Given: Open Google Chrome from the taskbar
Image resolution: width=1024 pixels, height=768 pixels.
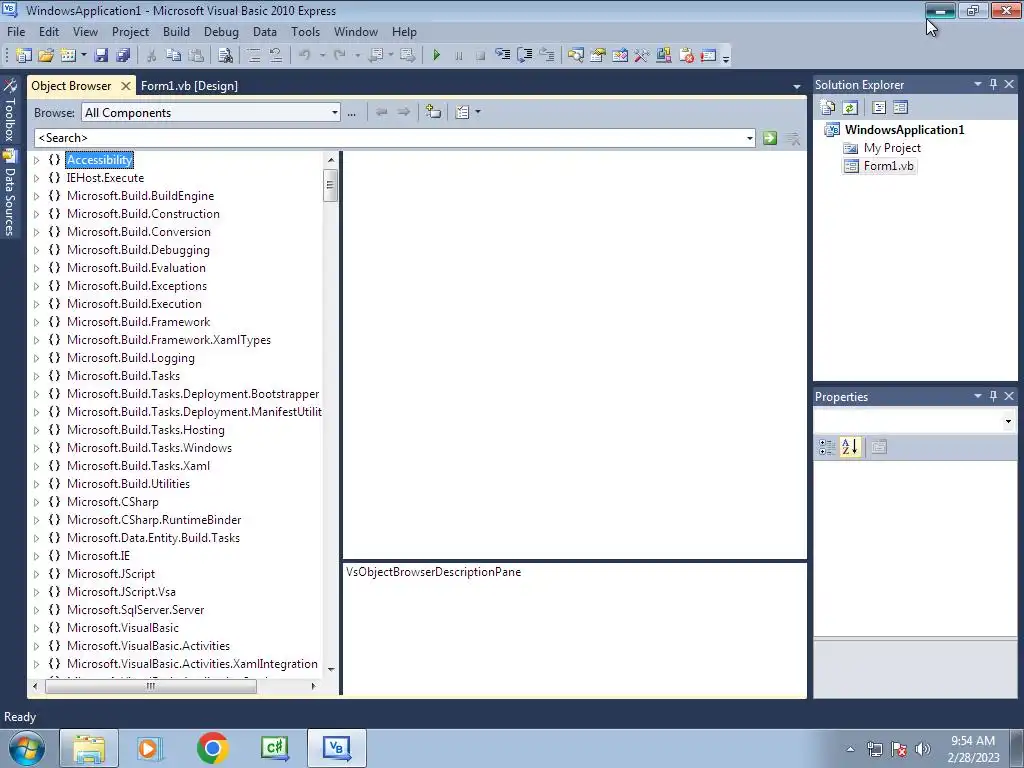Looking at the screenshot, I should [x=212, y=748].
